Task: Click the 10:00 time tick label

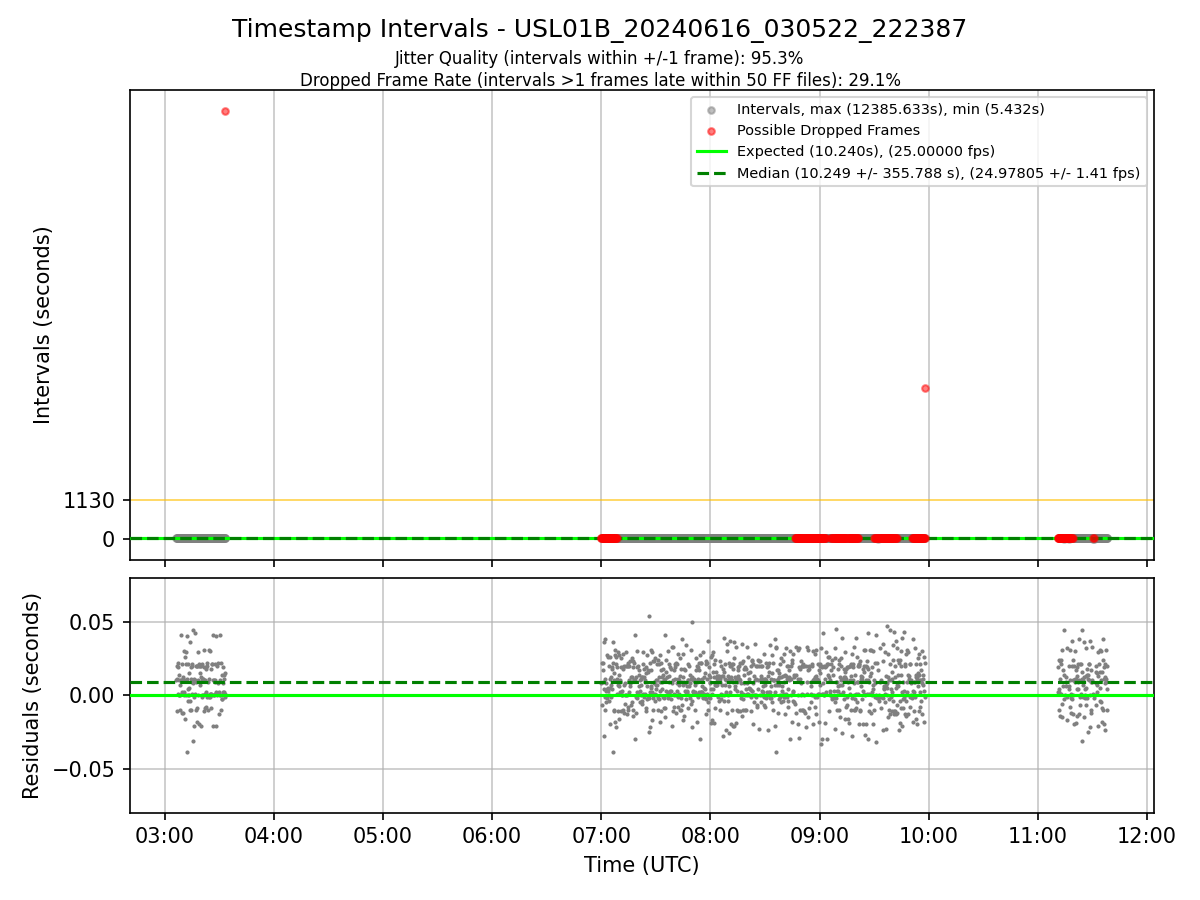Action: pyautogui.click(x=929, y=834)
